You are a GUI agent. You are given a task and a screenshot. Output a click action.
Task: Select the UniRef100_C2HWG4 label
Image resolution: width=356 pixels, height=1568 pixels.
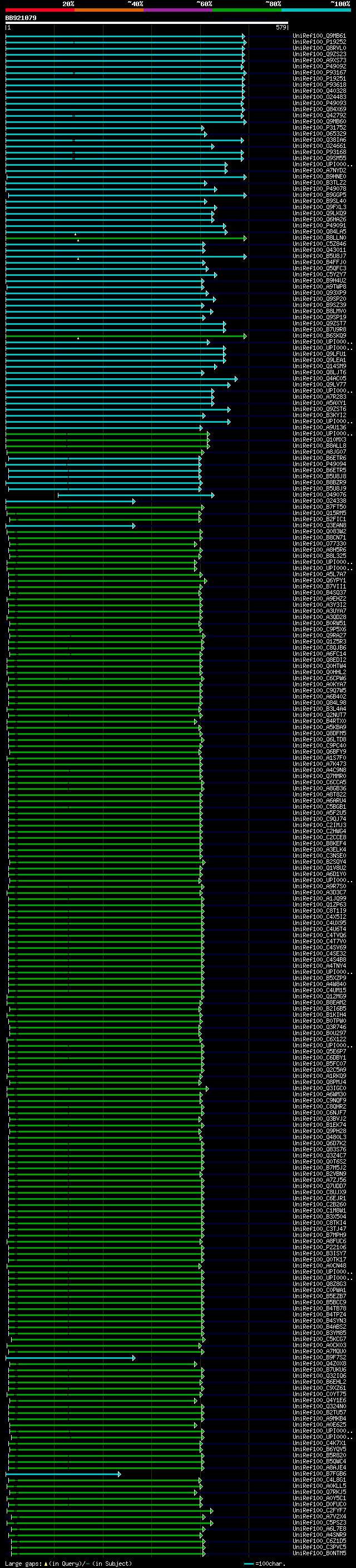(319, 831)
